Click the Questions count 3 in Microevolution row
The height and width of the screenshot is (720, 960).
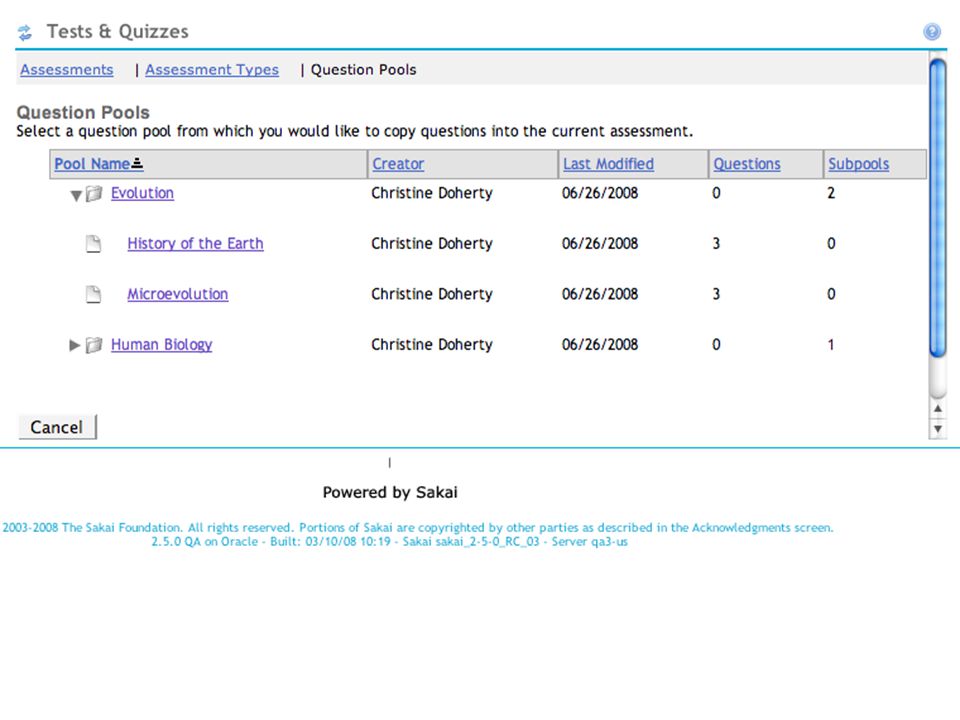coord(716,294)
